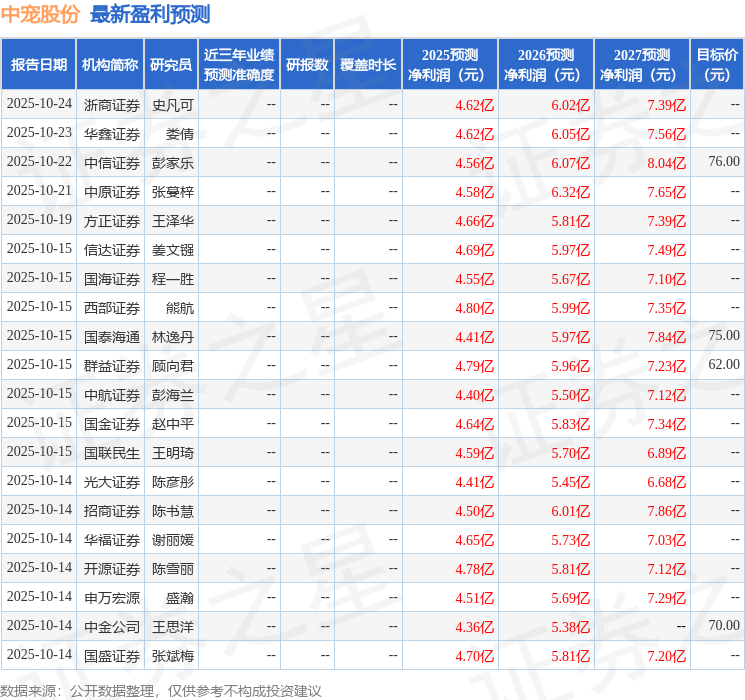
Task: Click the 2027预测净利润 header
Action: (642, 65)
